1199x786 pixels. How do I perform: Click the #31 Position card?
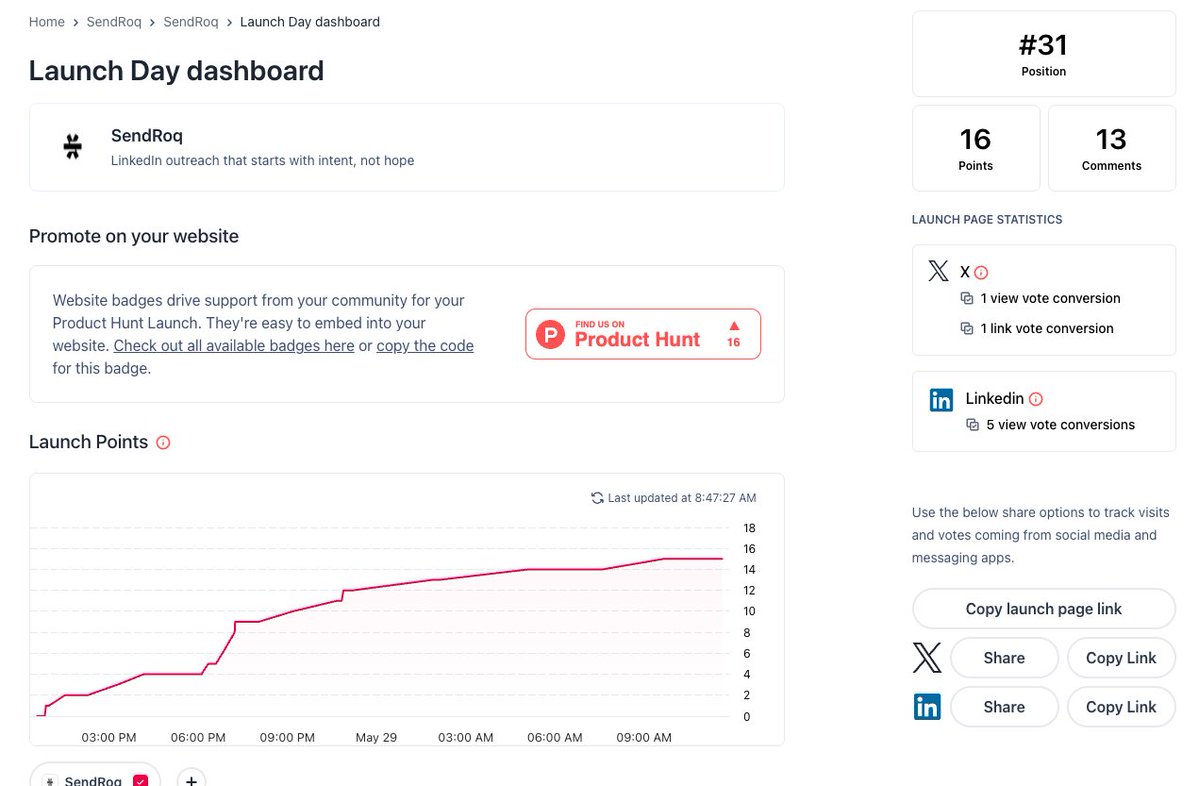pyautogui.click(x=1044, y=54)
